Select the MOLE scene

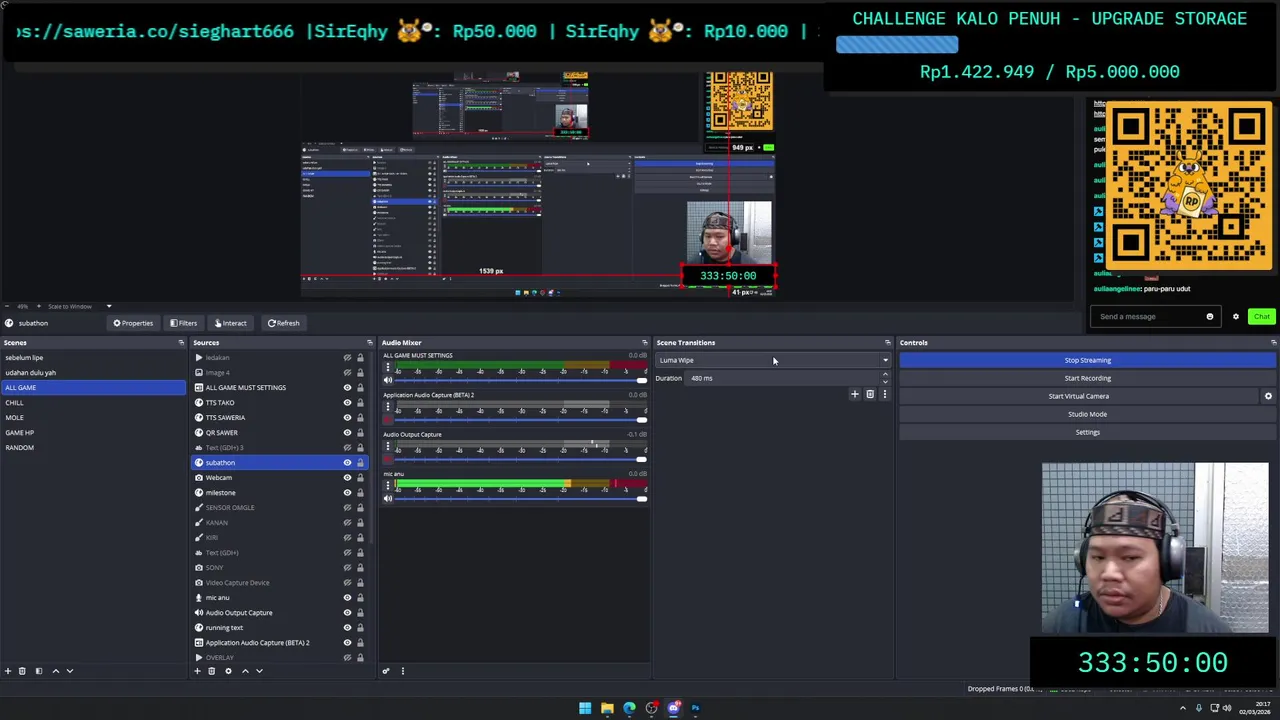click(x=14, y=417)
